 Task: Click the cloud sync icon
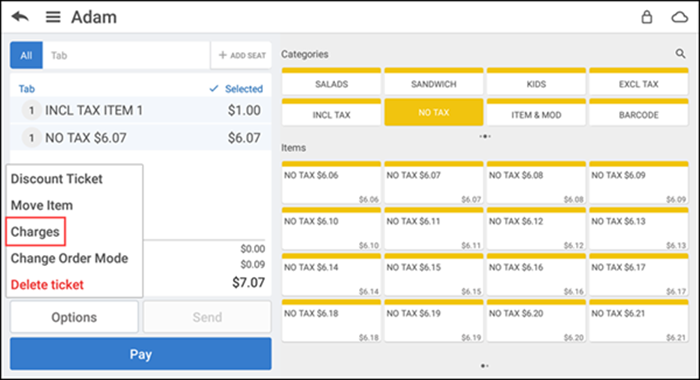(679, 17)
